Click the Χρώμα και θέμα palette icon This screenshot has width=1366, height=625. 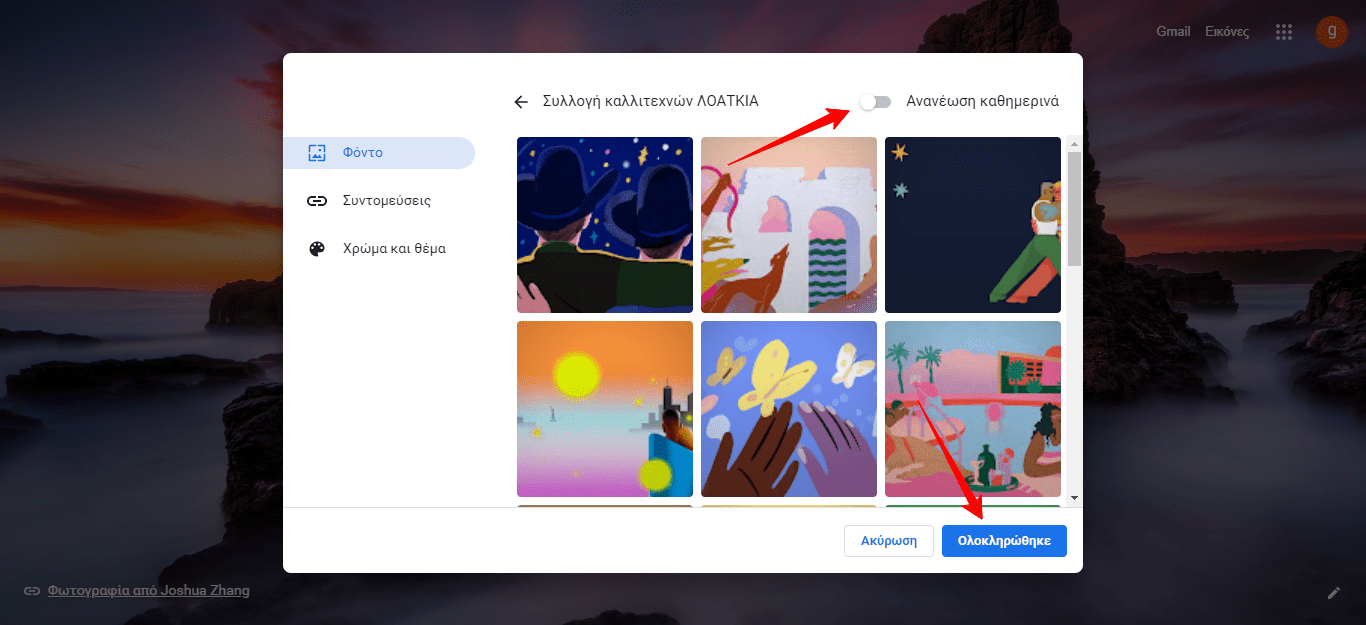(317, 247)
